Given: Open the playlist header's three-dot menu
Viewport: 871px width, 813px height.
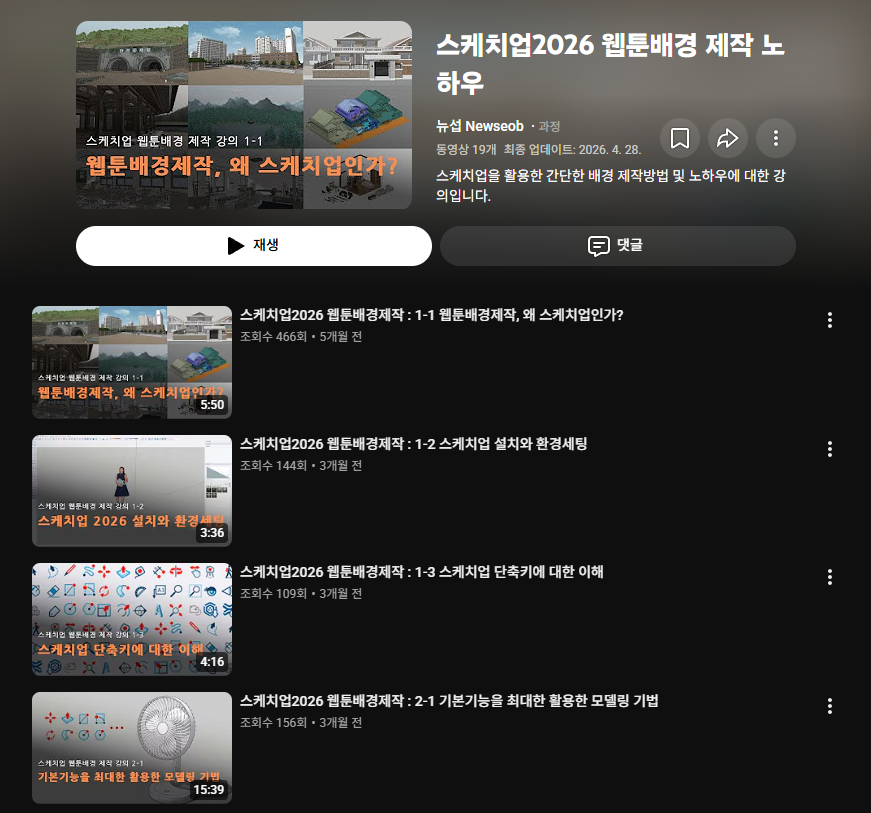Looking at the screenshot, I should (x=776, y=138).
